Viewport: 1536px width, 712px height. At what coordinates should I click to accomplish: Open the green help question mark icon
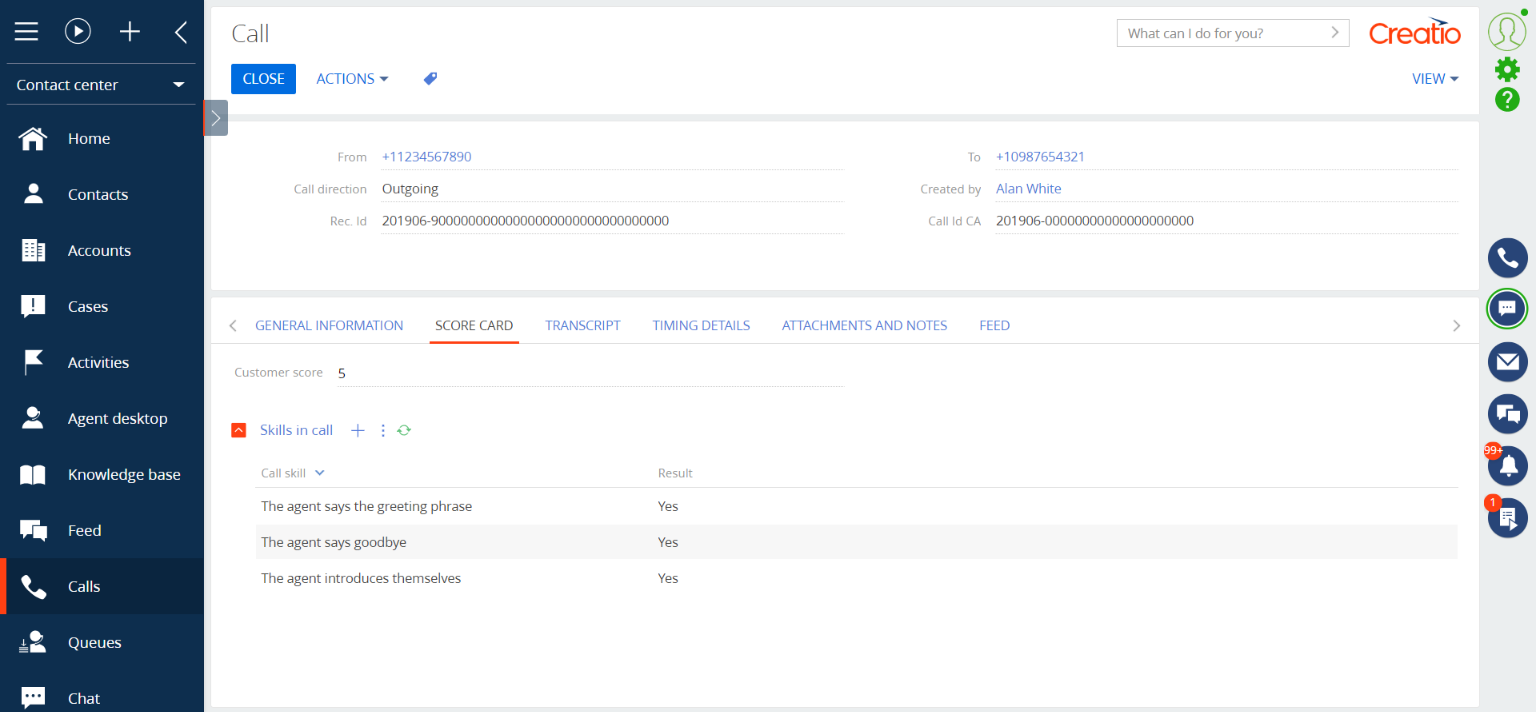click(x=1507, y=99)
